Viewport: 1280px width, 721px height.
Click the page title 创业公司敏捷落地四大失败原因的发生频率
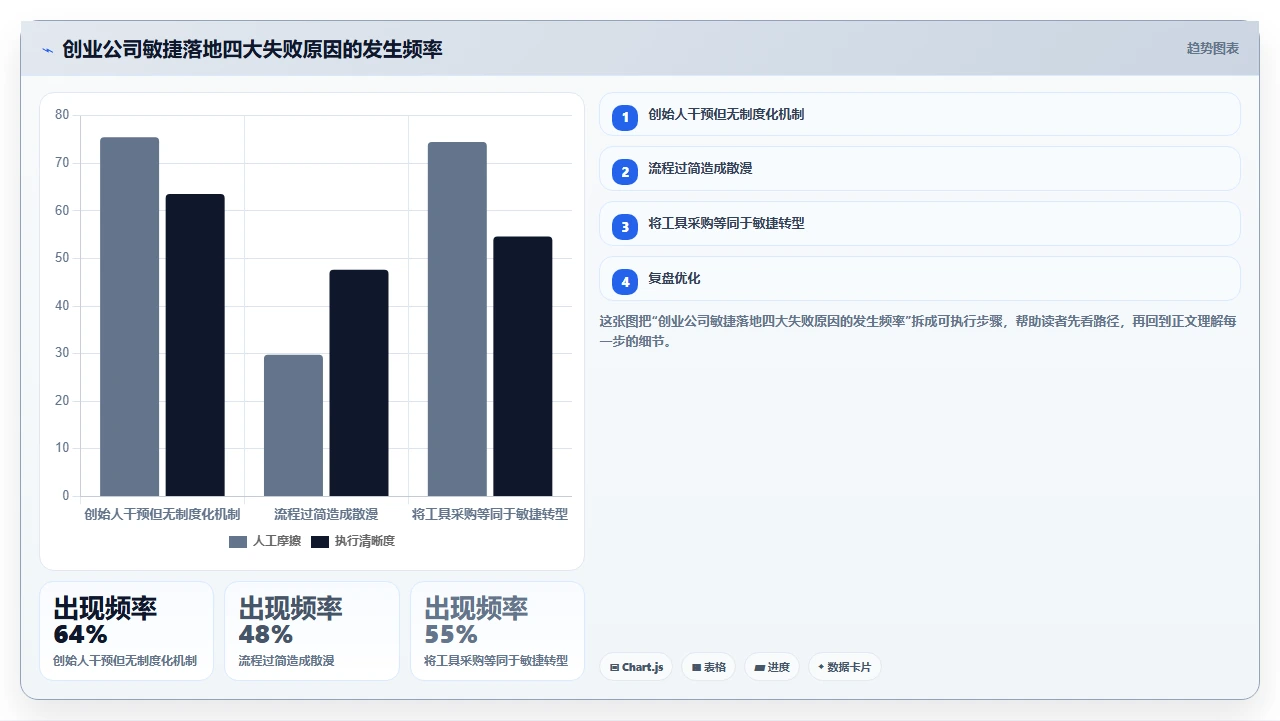[252, 49]
